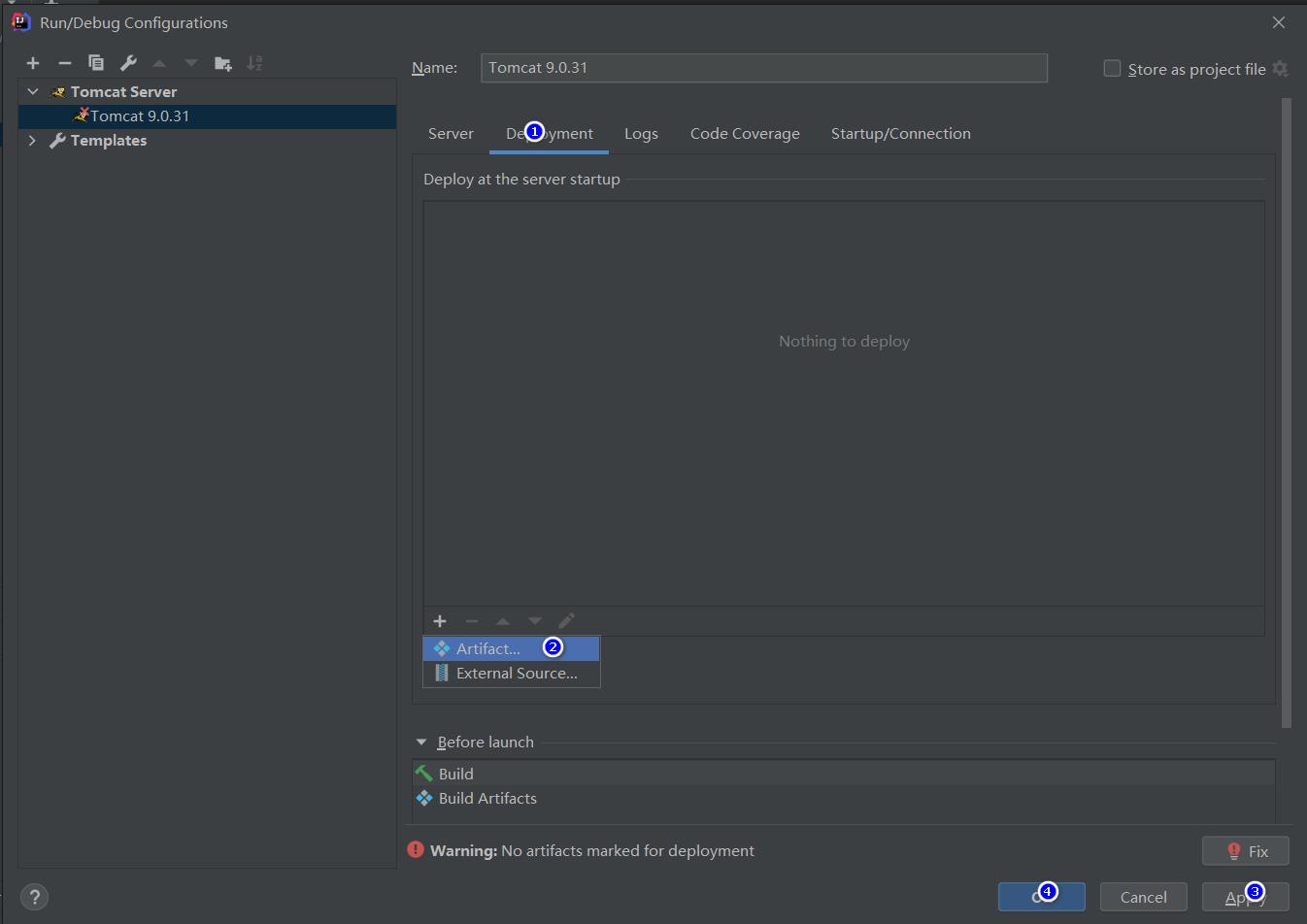Open the Startup/Connection tab
The width and height of the screenshot is (1307, 924).
point(900,134)
